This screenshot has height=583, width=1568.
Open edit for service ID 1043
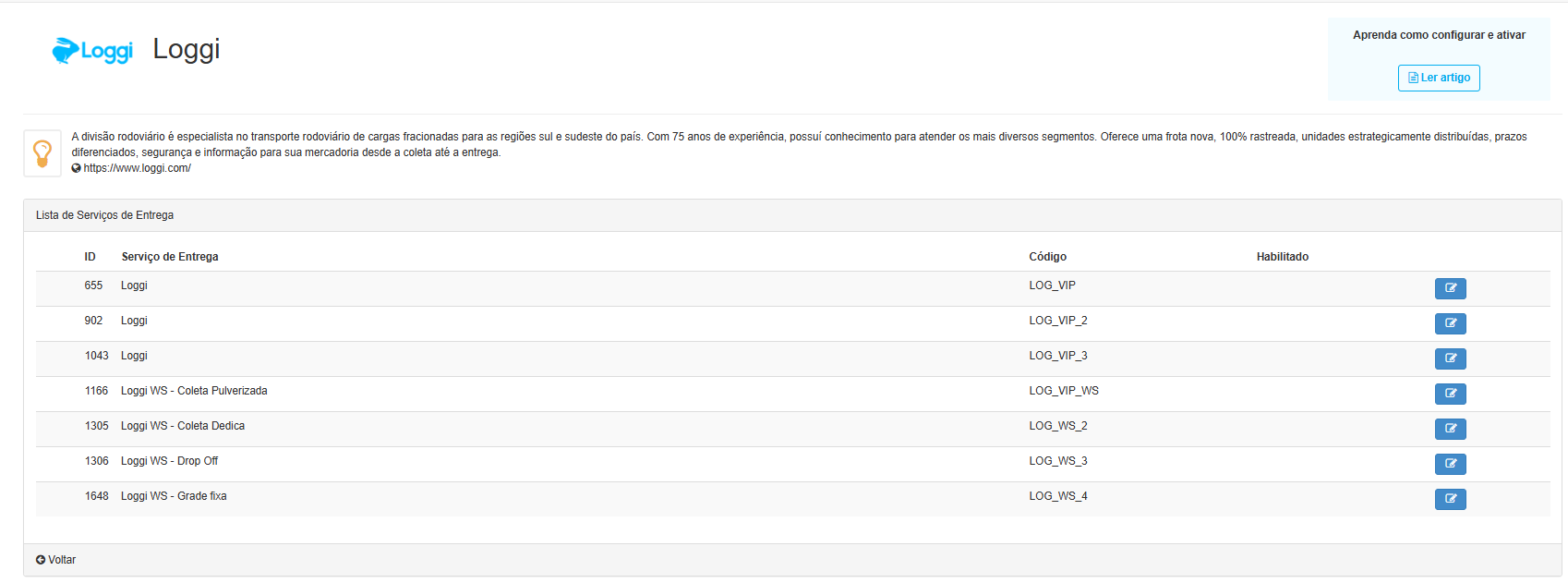(x=1450, y=358)
